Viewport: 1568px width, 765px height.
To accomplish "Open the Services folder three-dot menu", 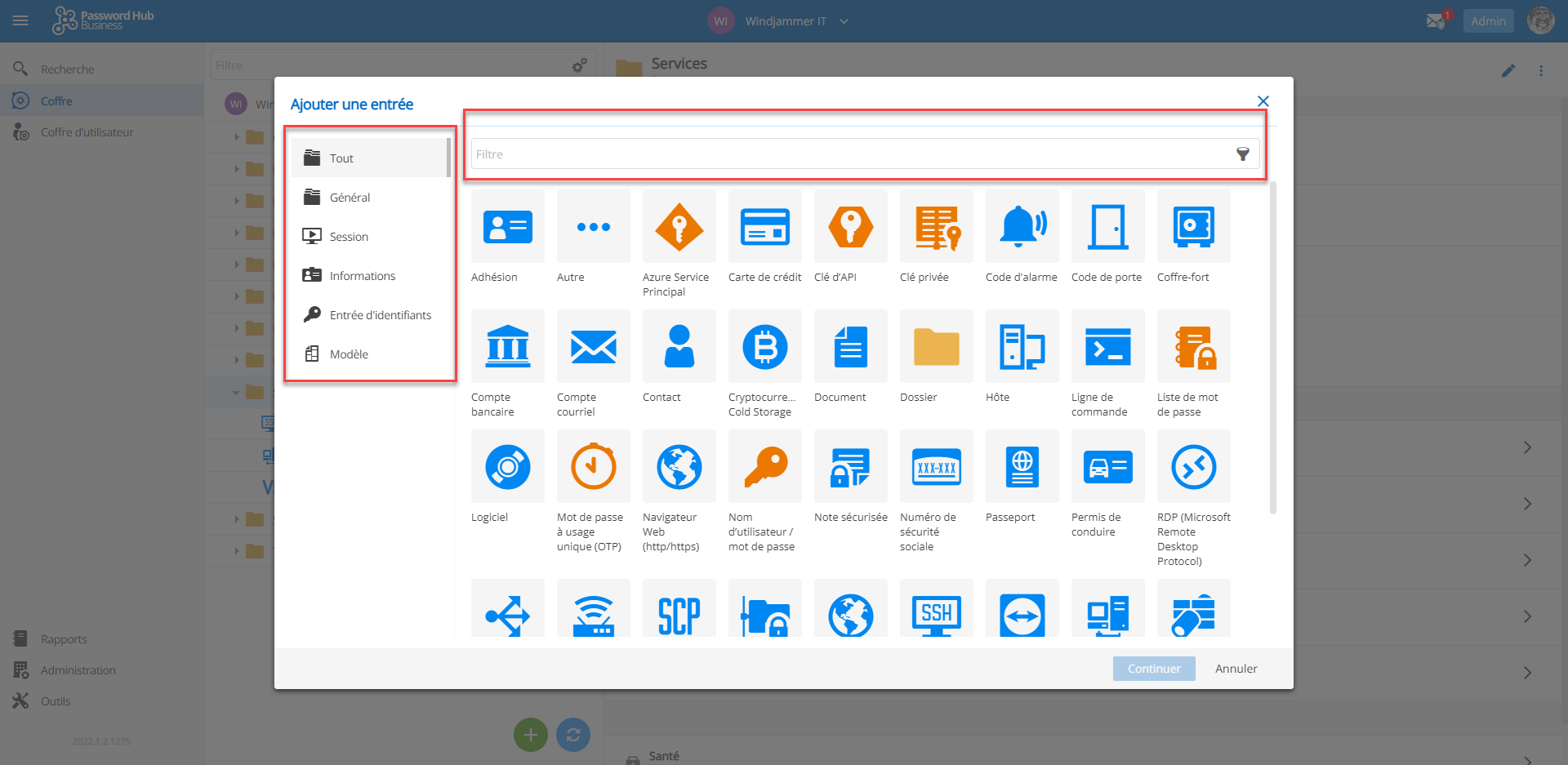I will coord(1541,71).
